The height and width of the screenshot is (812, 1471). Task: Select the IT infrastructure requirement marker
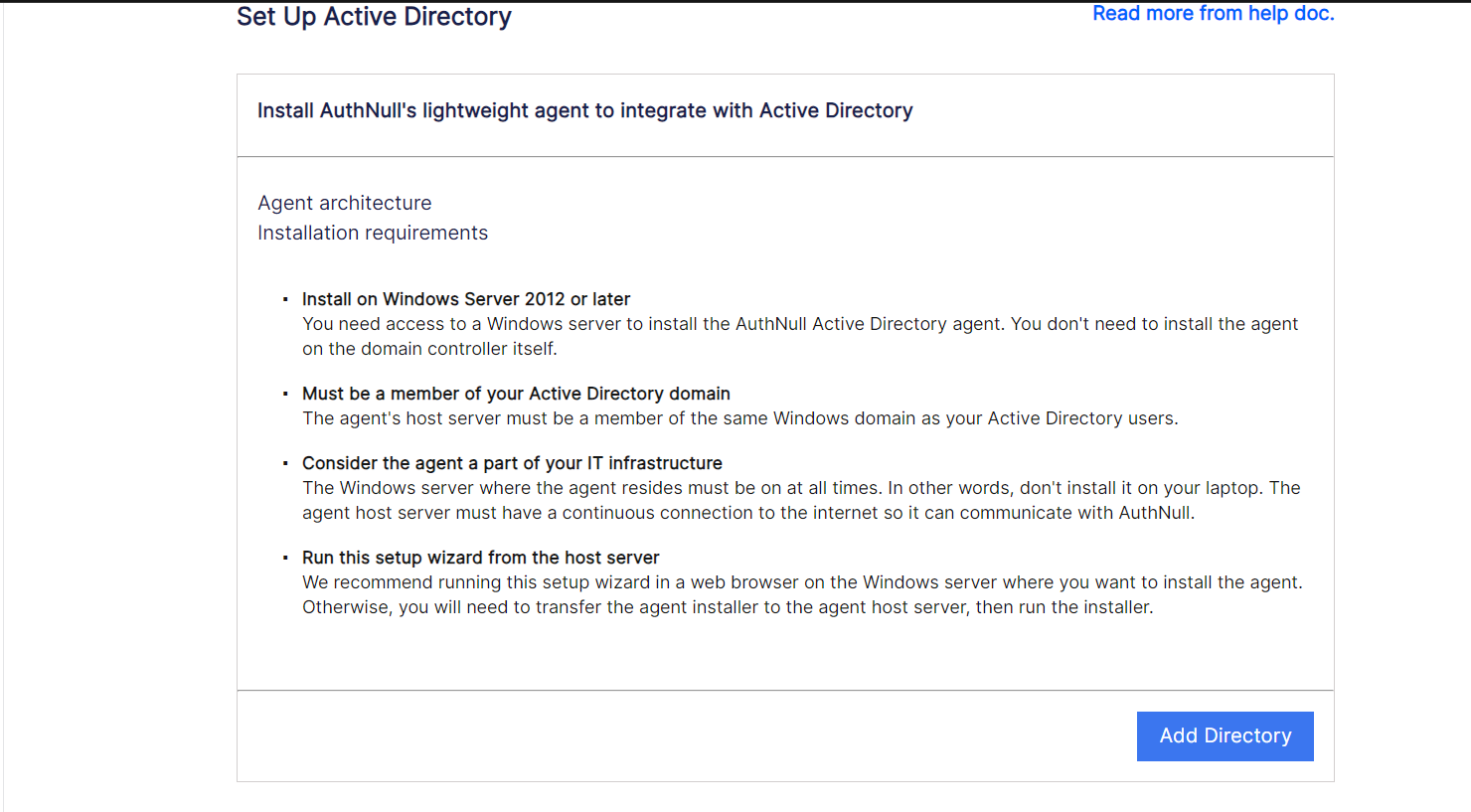pyautogui.click(x=286, y=462)
